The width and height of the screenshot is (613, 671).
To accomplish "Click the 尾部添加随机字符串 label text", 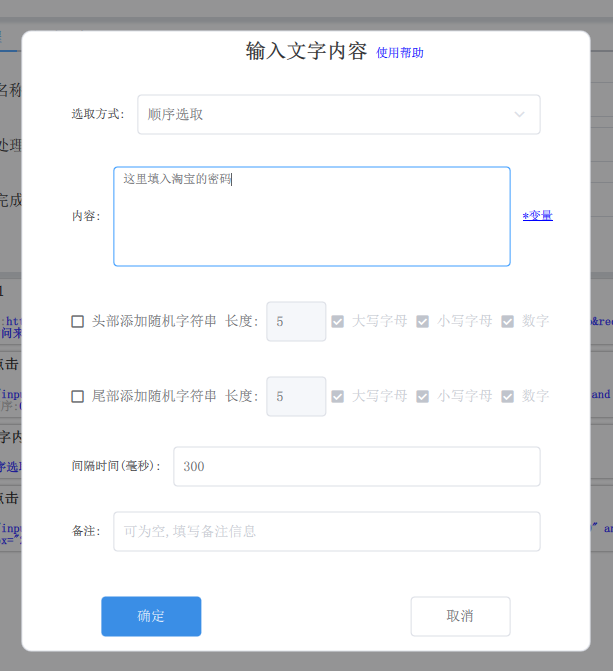I will pos(154,396).
